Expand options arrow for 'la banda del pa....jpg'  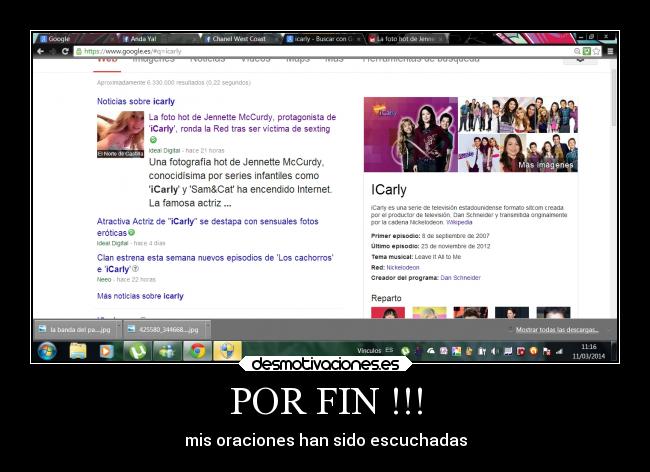[x=119, y=329]
